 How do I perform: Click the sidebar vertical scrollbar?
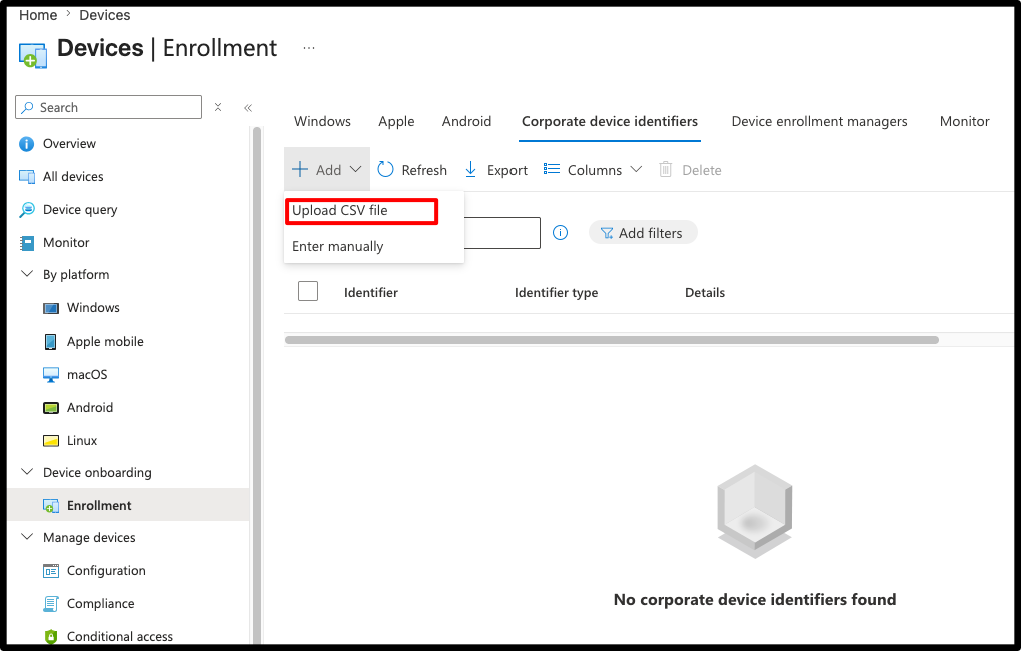(257, 384)
